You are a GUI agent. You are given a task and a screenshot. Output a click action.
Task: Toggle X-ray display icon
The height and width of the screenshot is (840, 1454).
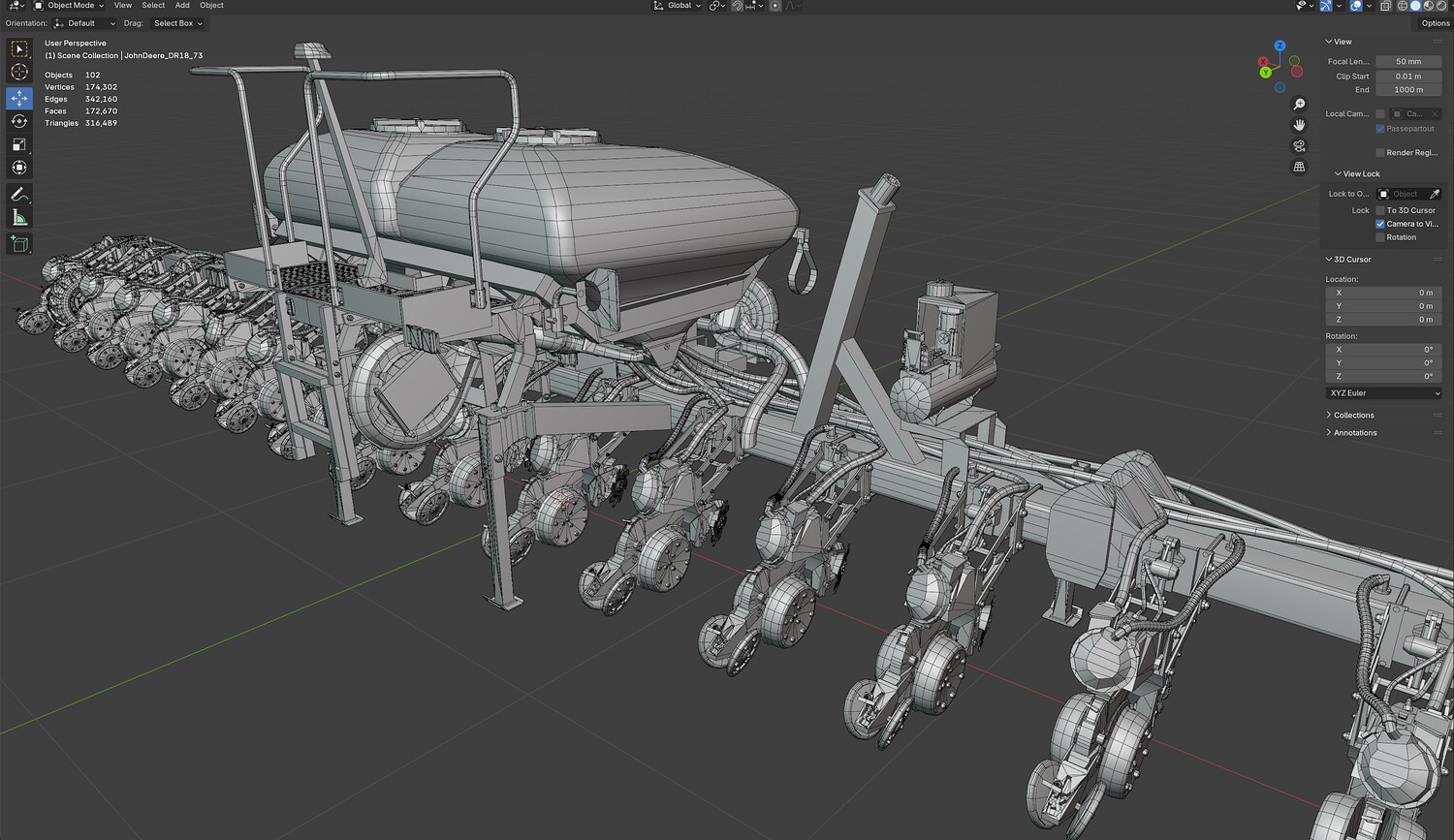(1385, 6)
